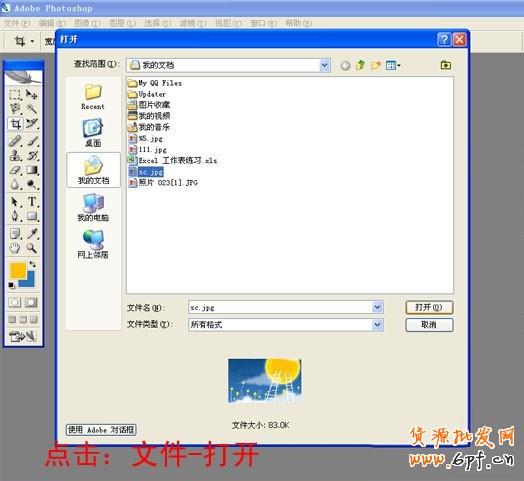Image resolution: width=524 pixels, height=481 pixels.
Task: Select the Type tool
Action: 32,202
